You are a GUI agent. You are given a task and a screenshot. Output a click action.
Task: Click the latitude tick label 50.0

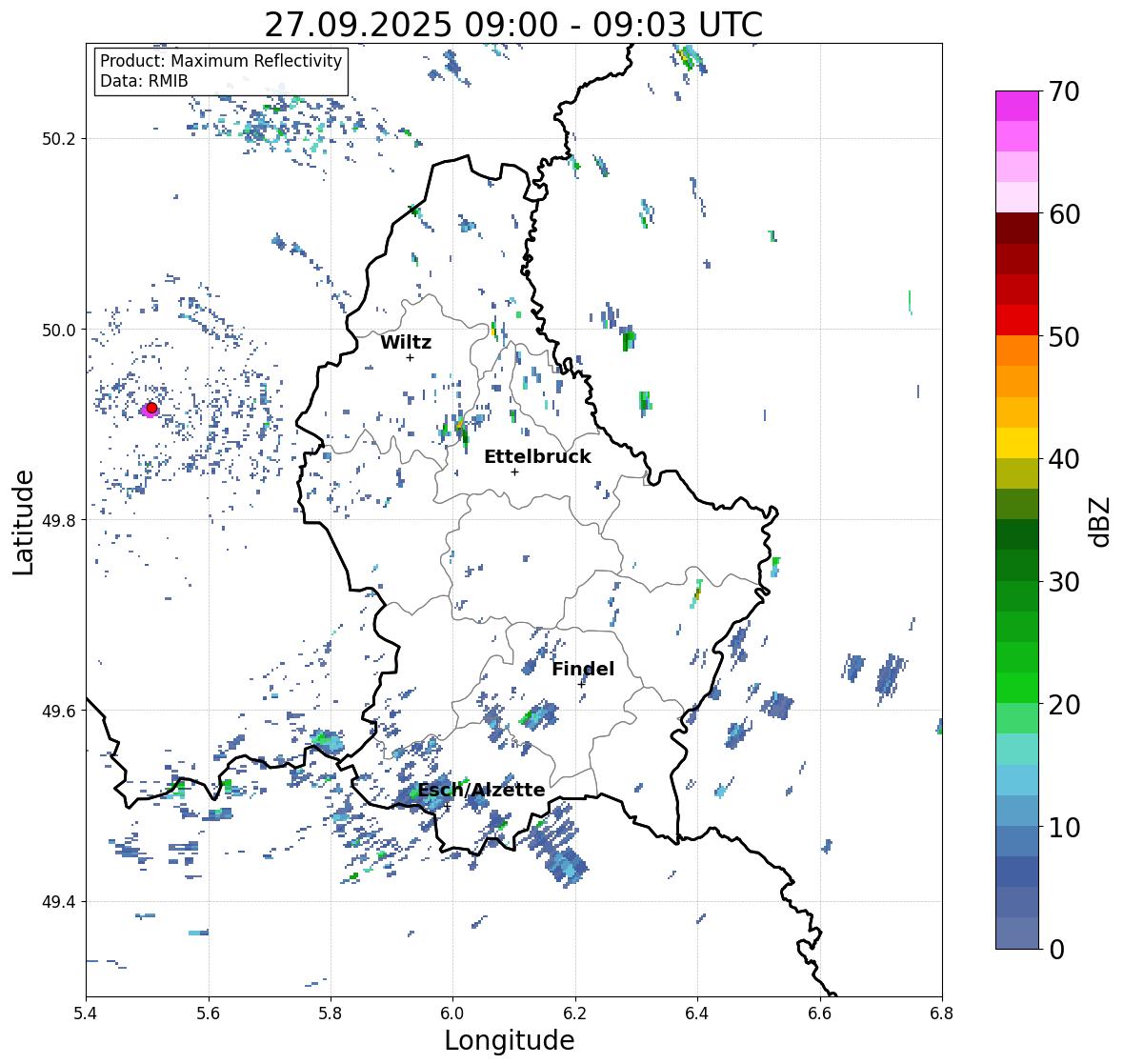[x=59, y=331]
